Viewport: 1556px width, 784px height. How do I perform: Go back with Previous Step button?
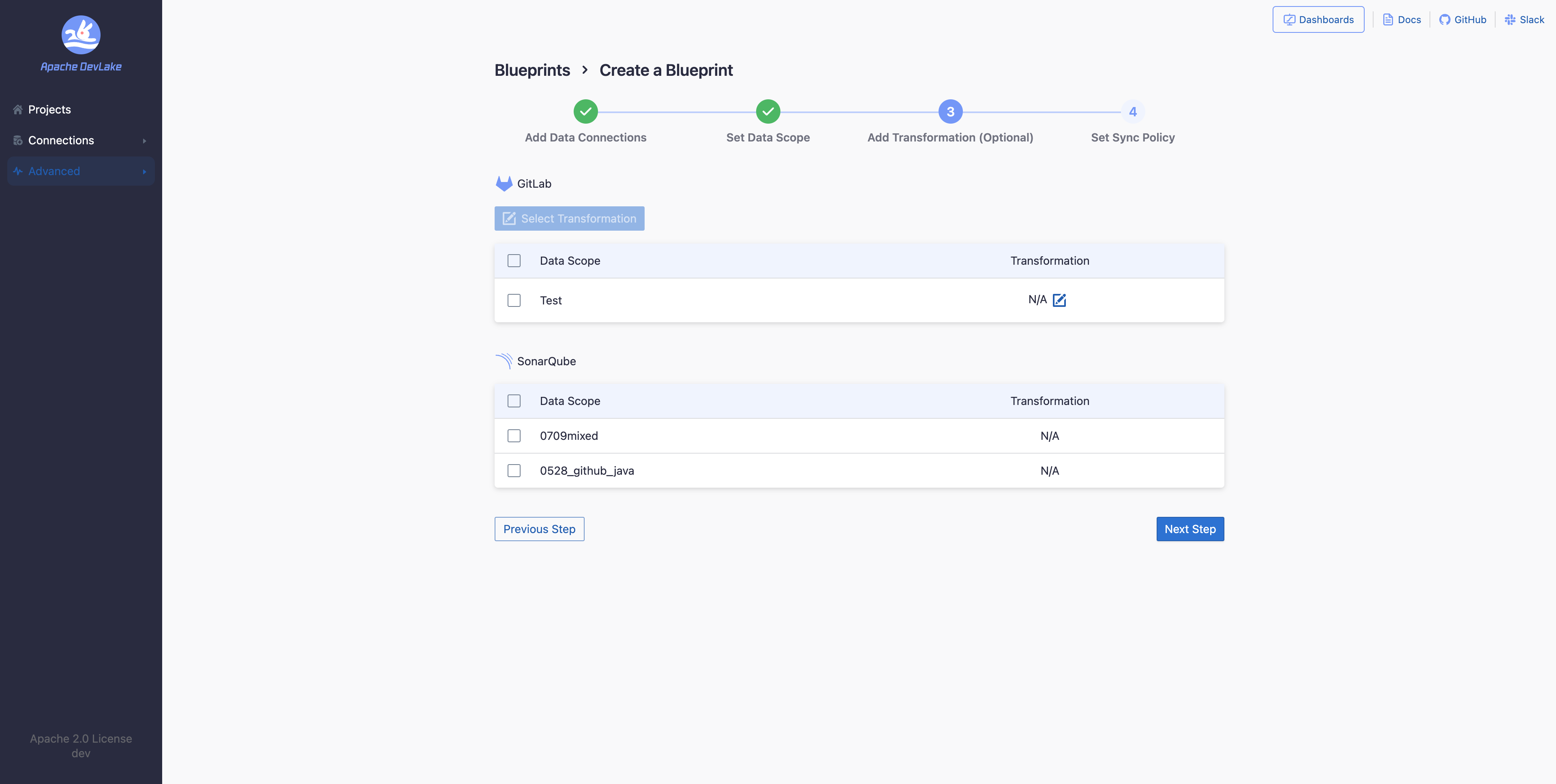[x=539, y=529]
